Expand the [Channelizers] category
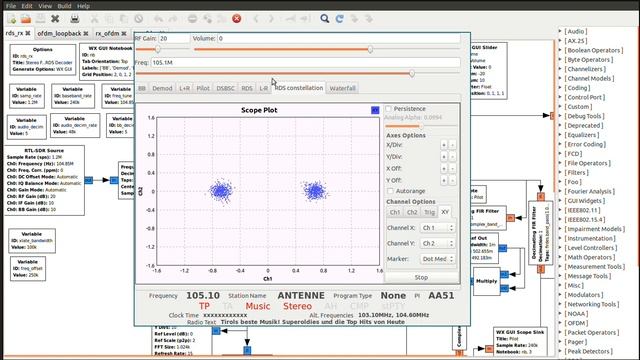Image resolution: width=640 pixels, height=360 pixels. [560, 69]
